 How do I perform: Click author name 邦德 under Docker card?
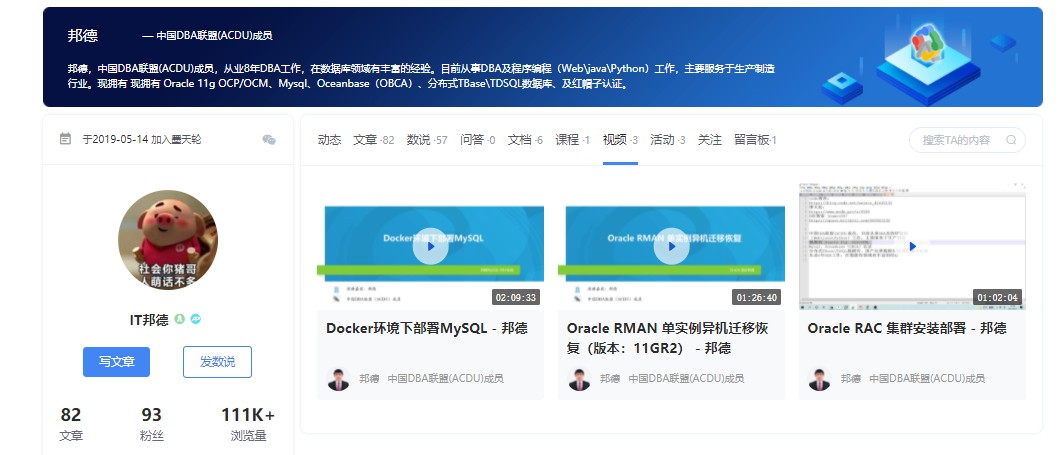369,379
